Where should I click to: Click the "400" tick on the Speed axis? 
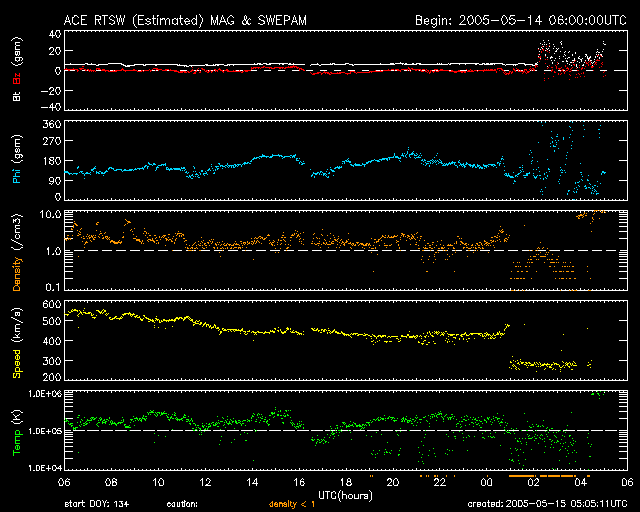click(x=52, y=341)
